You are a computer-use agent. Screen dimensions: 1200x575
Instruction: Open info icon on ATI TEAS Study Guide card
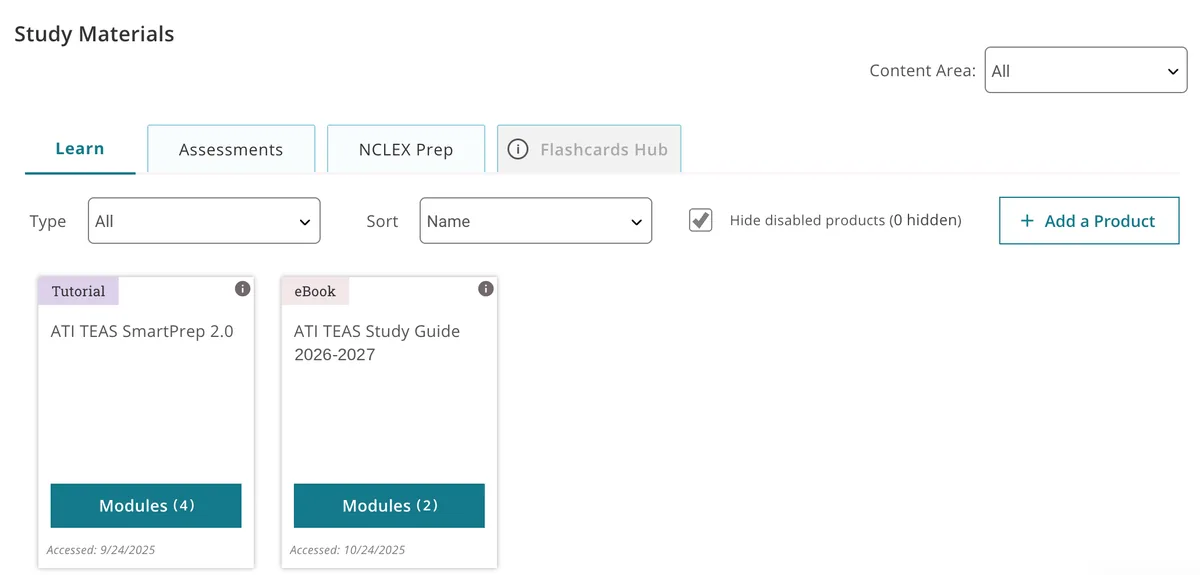[486, 289]
